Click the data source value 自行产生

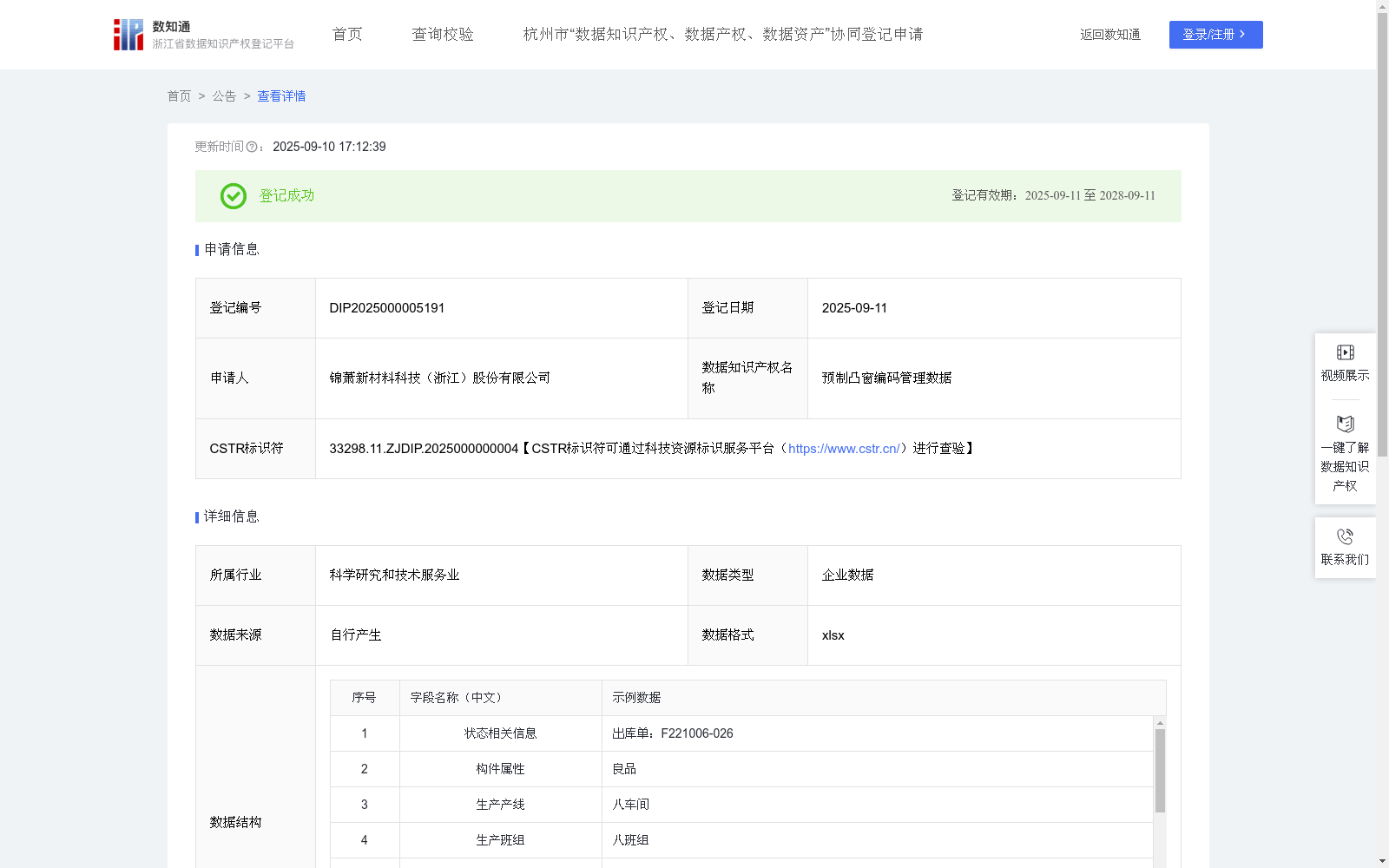click(x=356, y=635)
